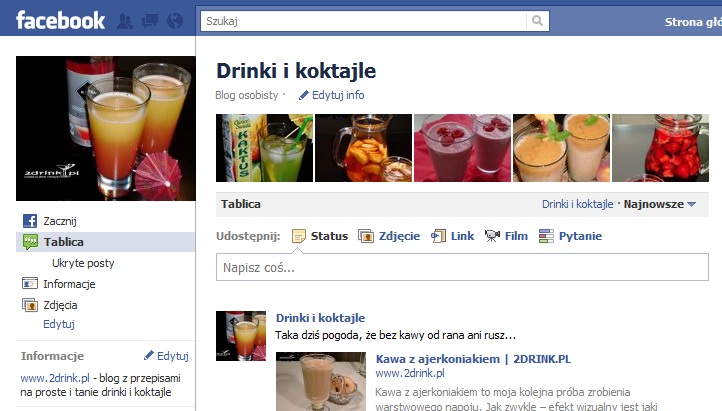Click the Napisz coś status field
The image size is (722, 411).
click(x=462, y=267)
